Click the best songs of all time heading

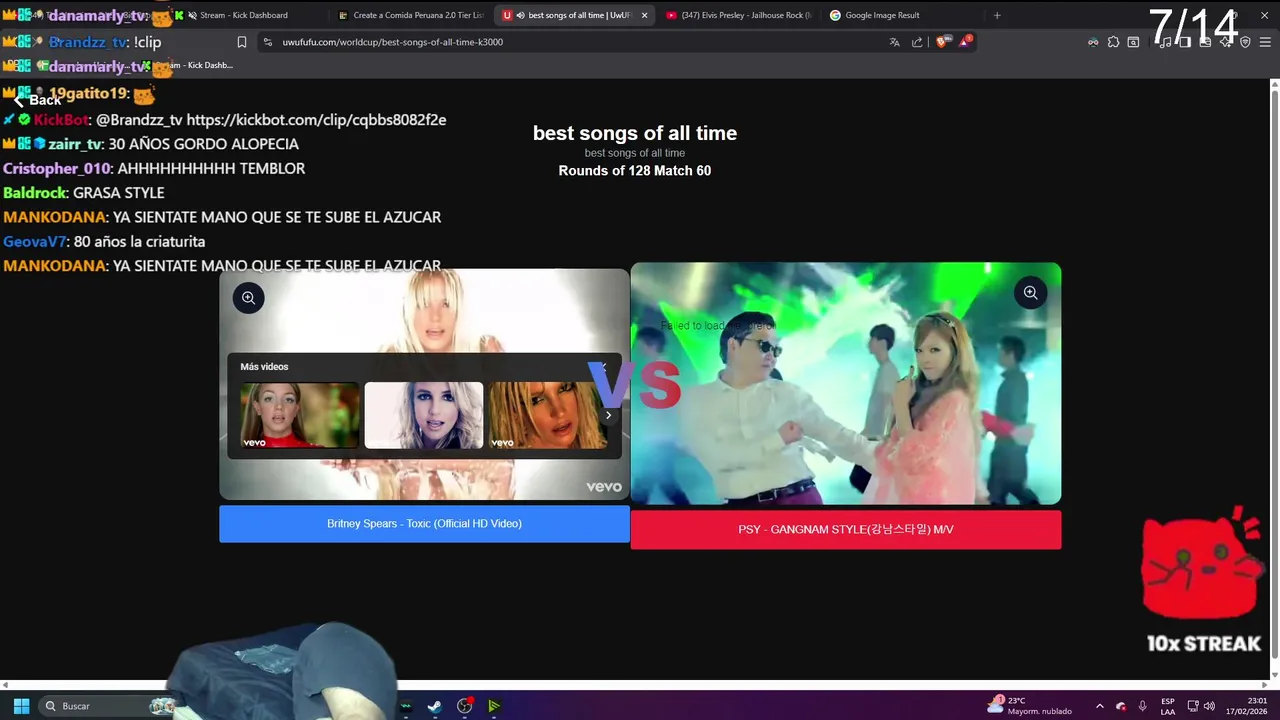pos(635,133)
